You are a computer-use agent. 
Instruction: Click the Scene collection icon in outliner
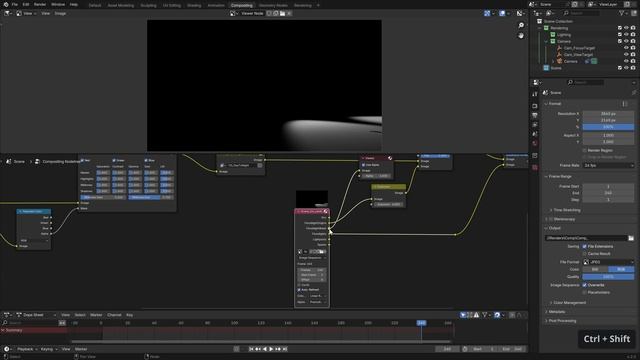coord(546,68)
